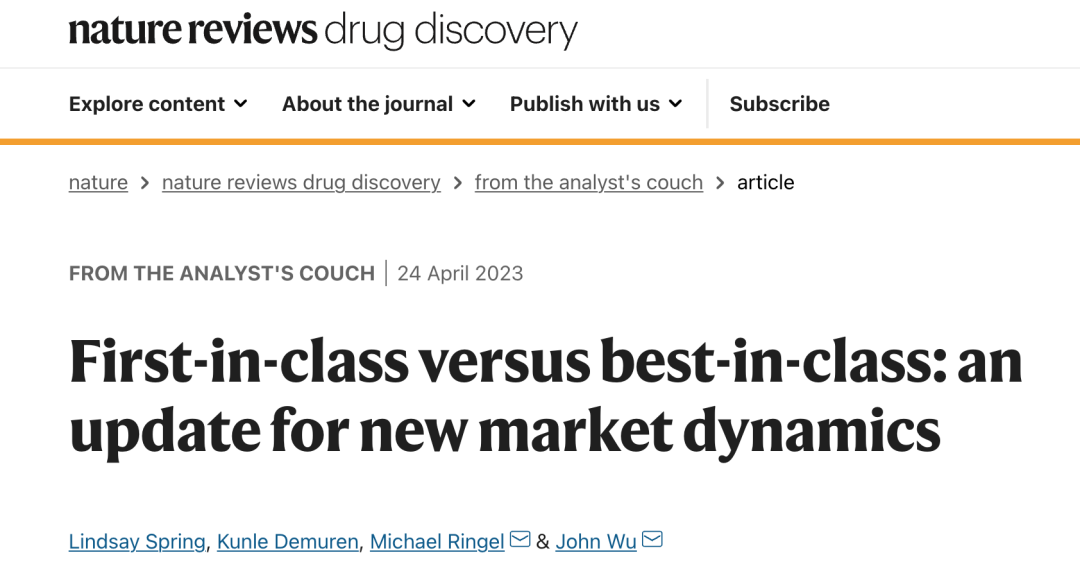Open author John Wu's link
The image size is (1080, 562).
[596, 542]
